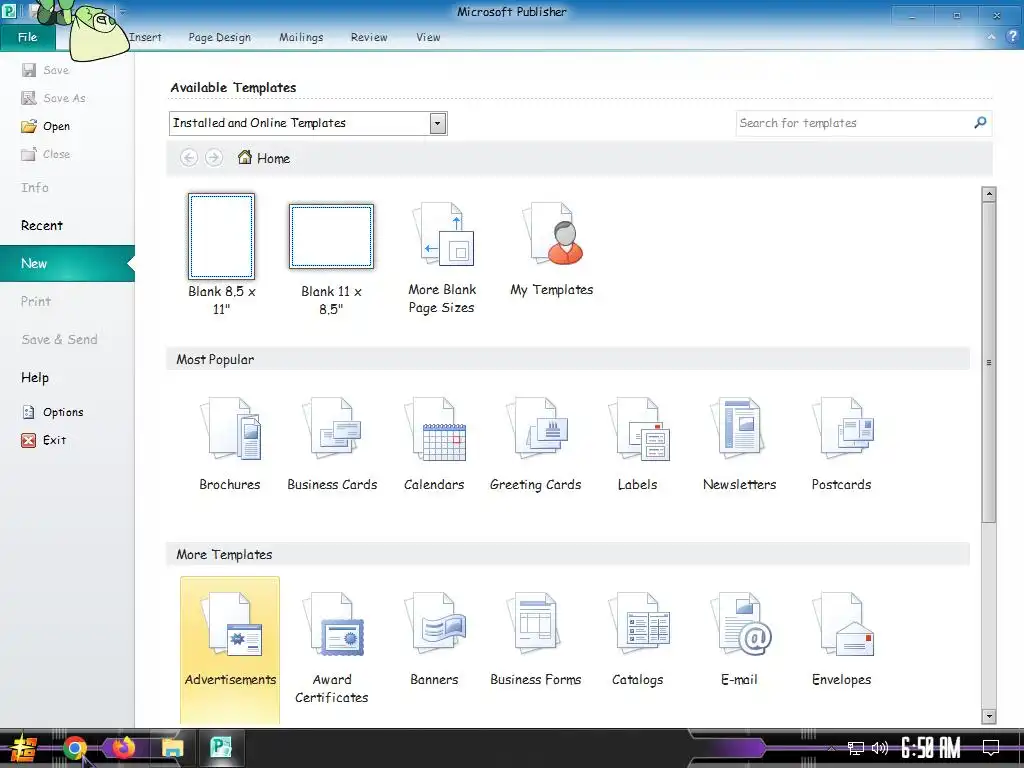The width and height of the screenshot is (1024, 768).
Task: Click Close in the File menu
Action: click(x=46, y=154)
